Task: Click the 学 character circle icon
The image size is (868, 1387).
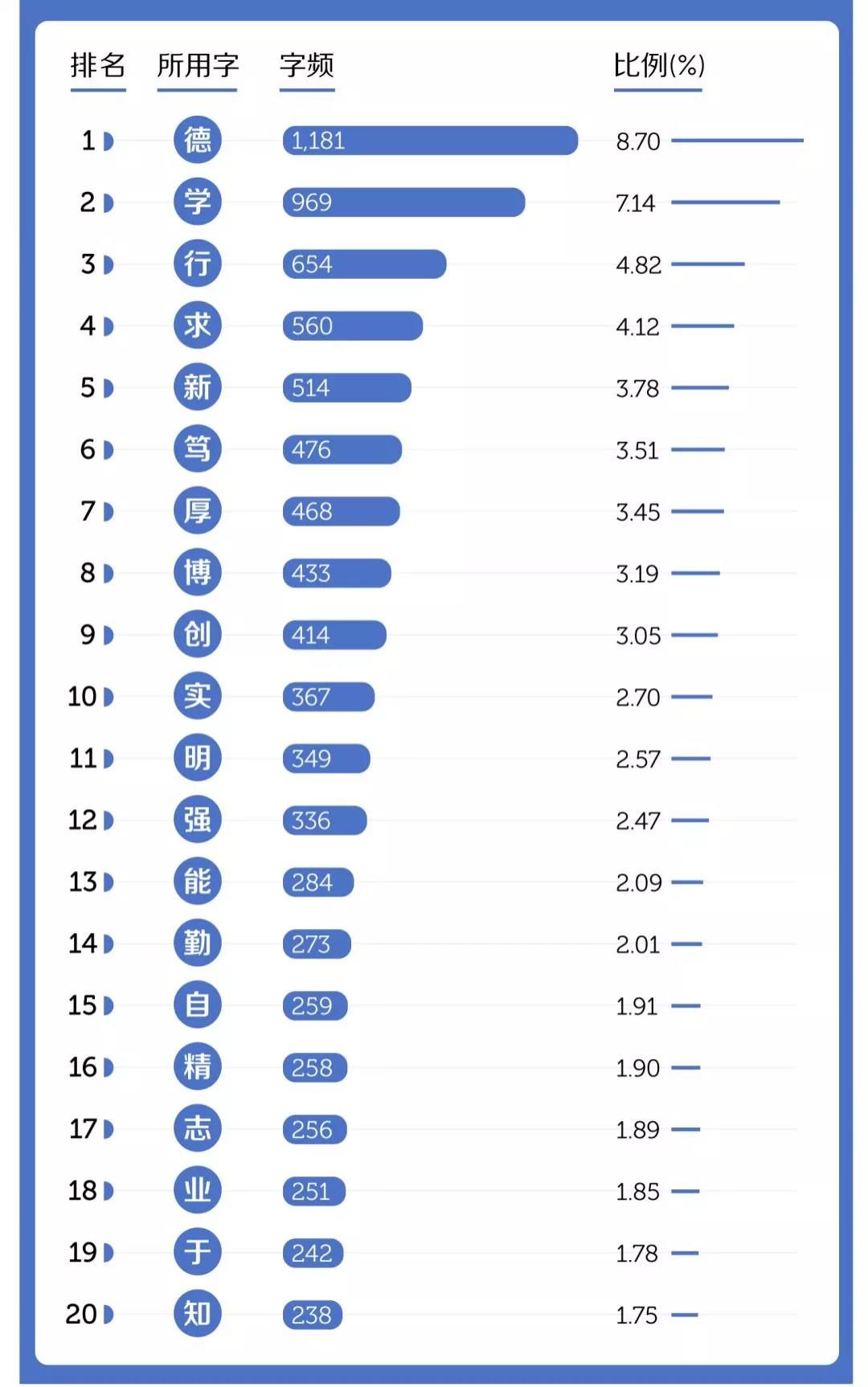Action: pos(198,202)
